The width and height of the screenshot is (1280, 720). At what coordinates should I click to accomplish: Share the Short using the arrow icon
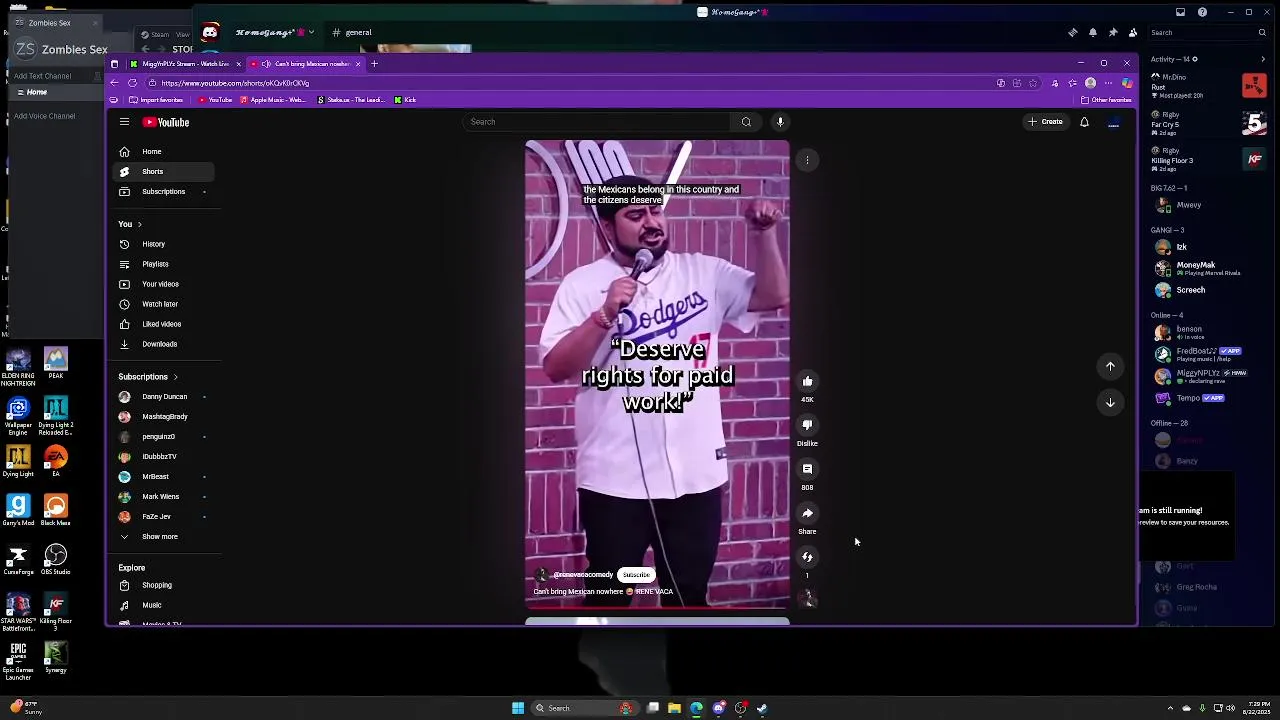[x=807, y=513]
